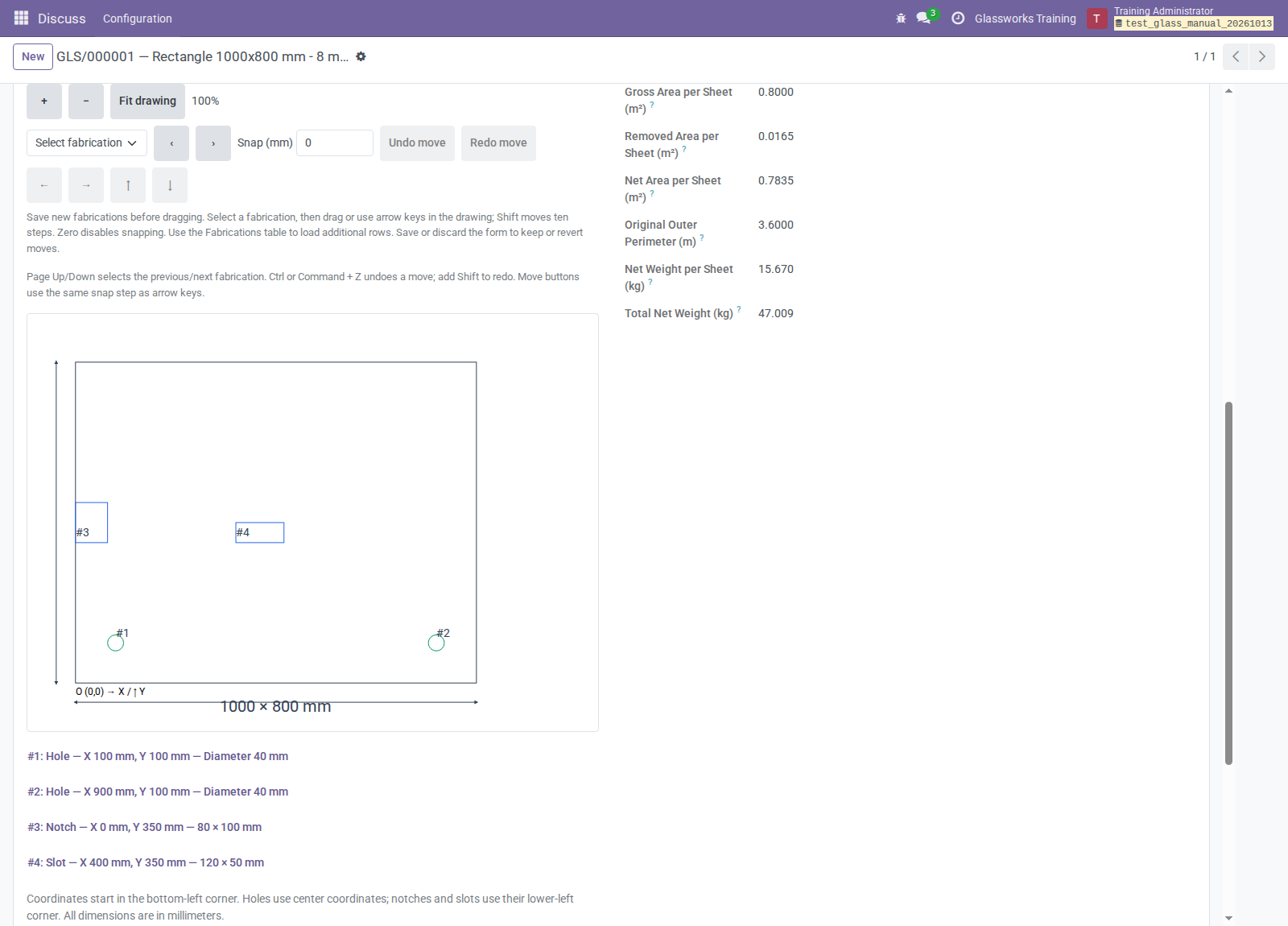Click the Snap (mm) input field
Viewport: 1288px width, 926px height.
(x=335, y=143)
